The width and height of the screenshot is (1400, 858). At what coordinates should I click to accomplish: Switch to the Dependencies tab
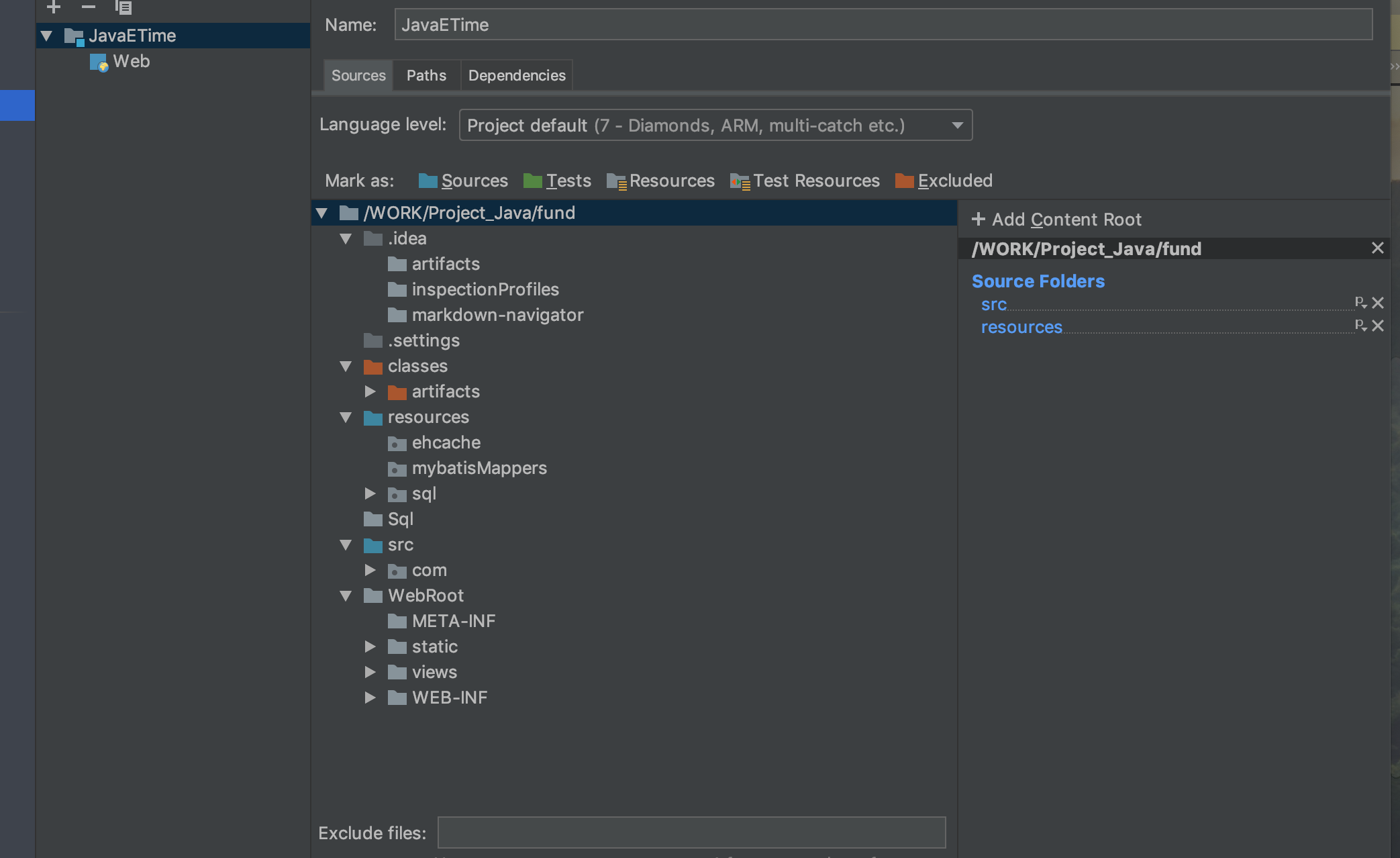[x=517, y=75]
